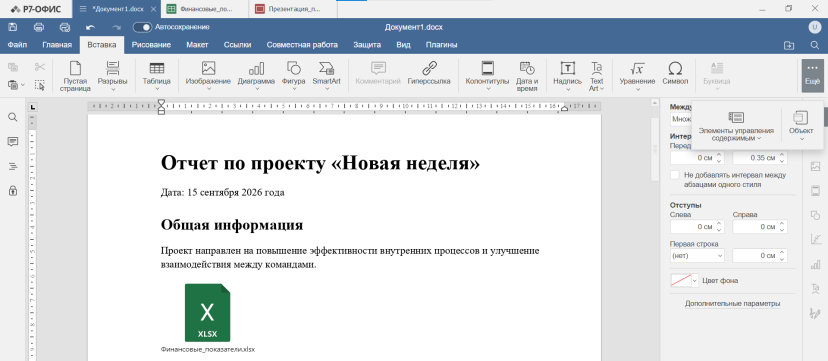Click the Дополнительные параметры link
828x361 pixels.
click(x=732, y=303)
